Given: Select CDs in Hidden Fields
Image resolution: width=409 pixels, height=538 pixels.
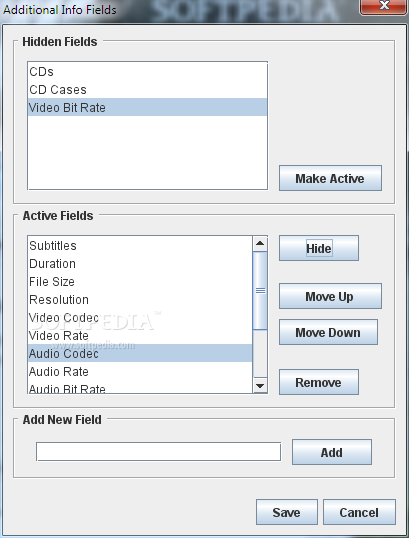Looking at the screenshot, I should tap(148, 71).
